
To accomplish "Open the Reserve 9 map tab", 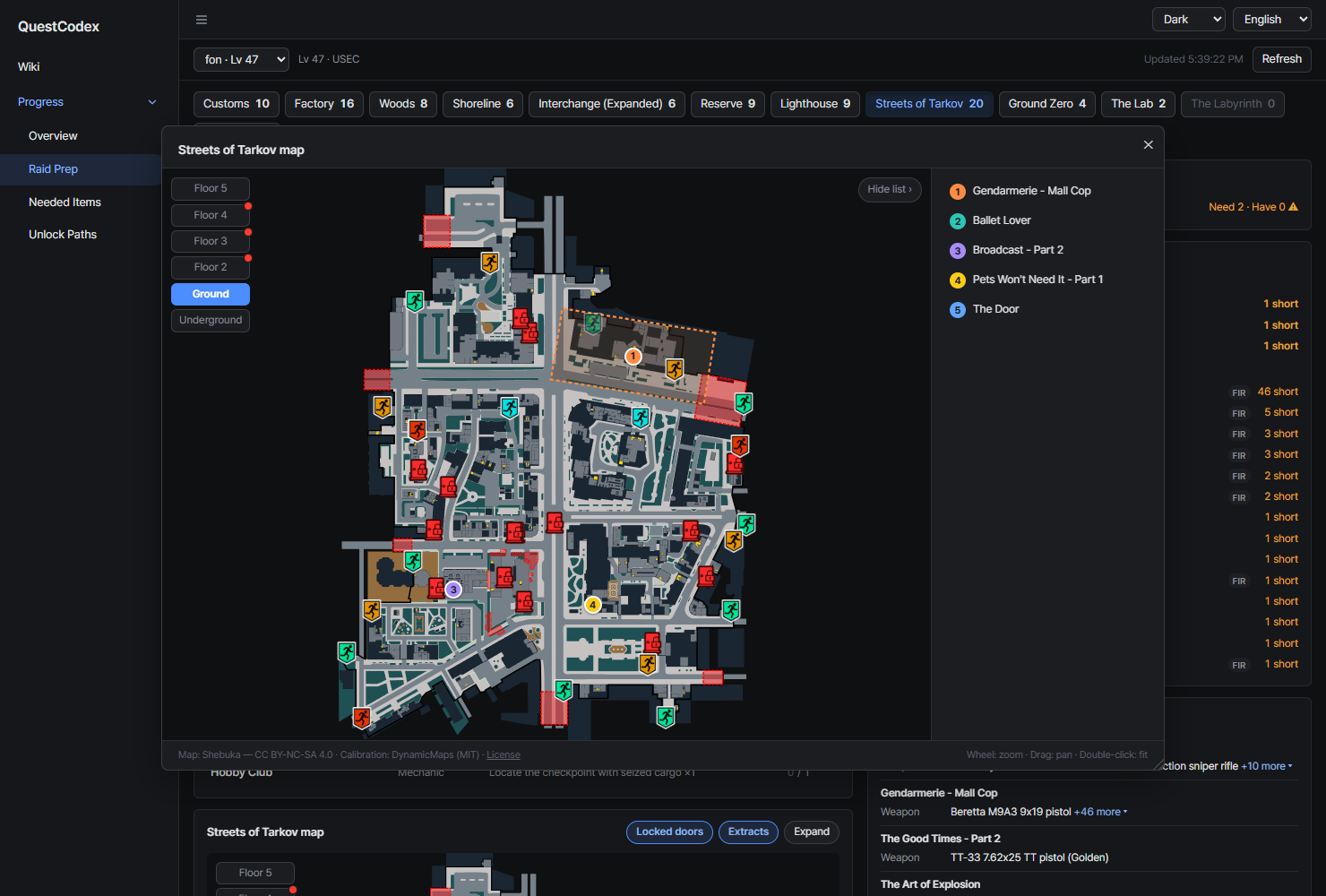I will 728,104.
